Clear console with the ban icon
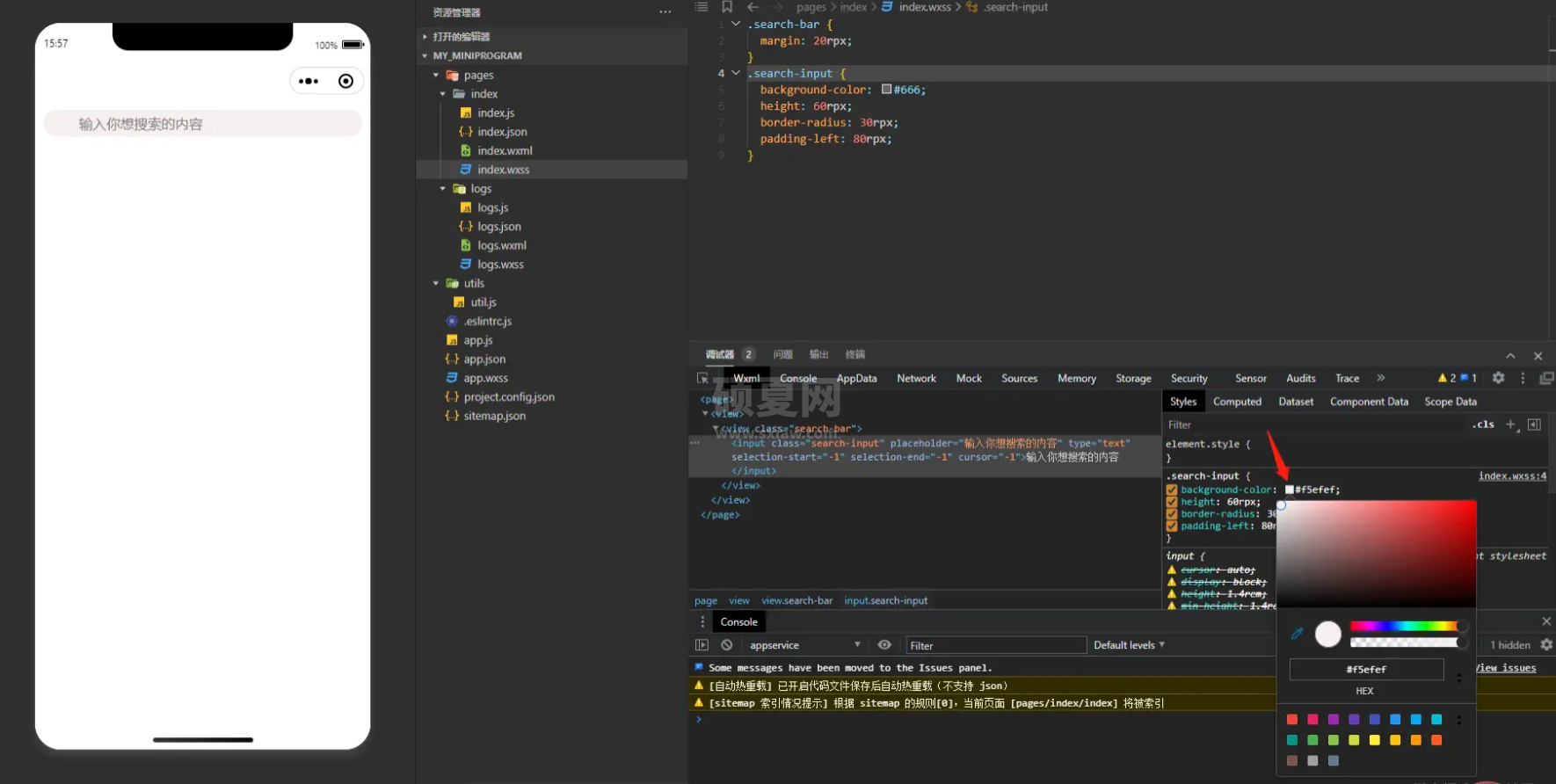This screenshot has height=784, width=1556. pyautogui.click(x=727, y=645)
